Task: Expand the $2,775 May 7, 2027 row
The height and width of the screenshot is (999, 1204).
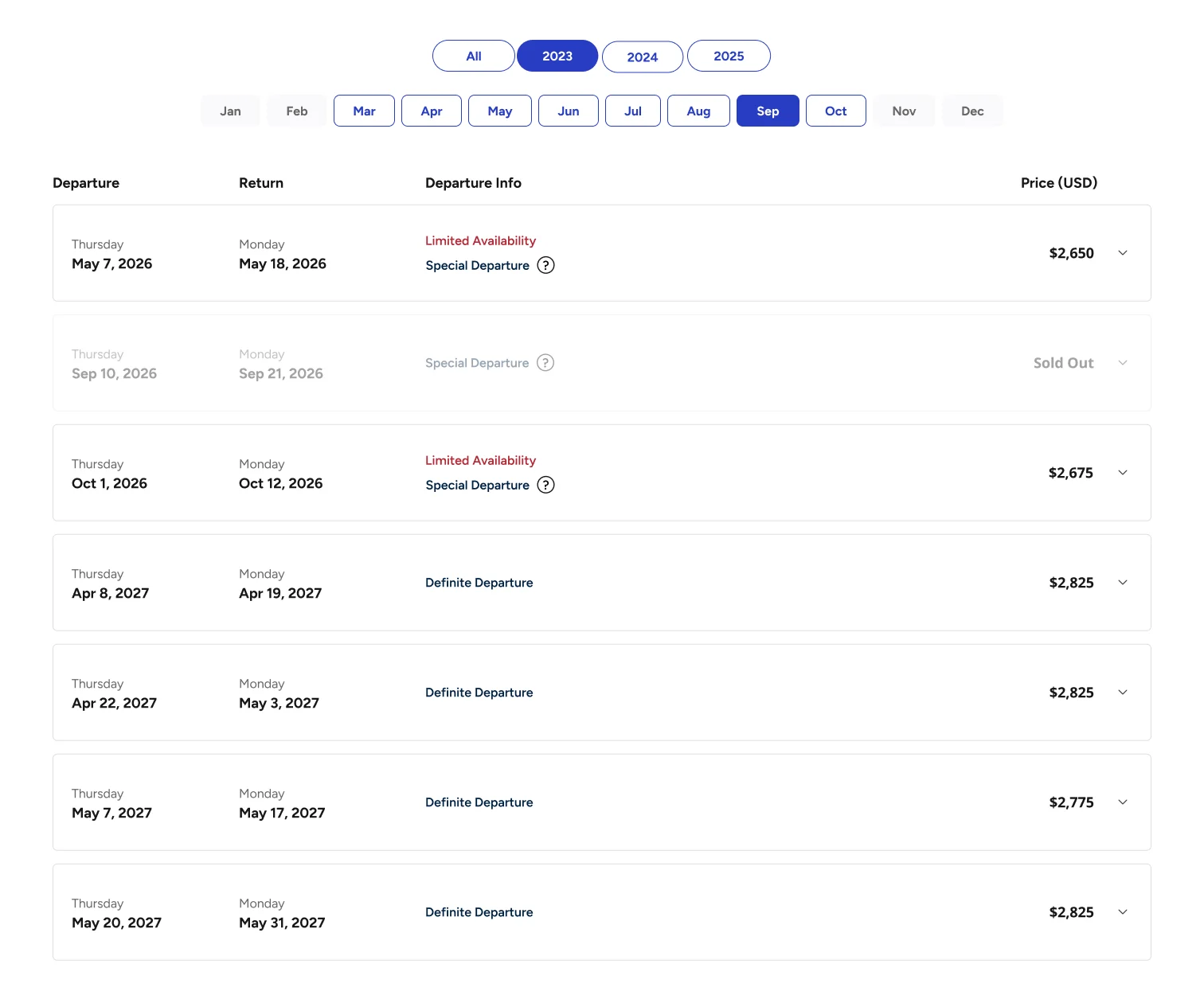Action: 1123,802
